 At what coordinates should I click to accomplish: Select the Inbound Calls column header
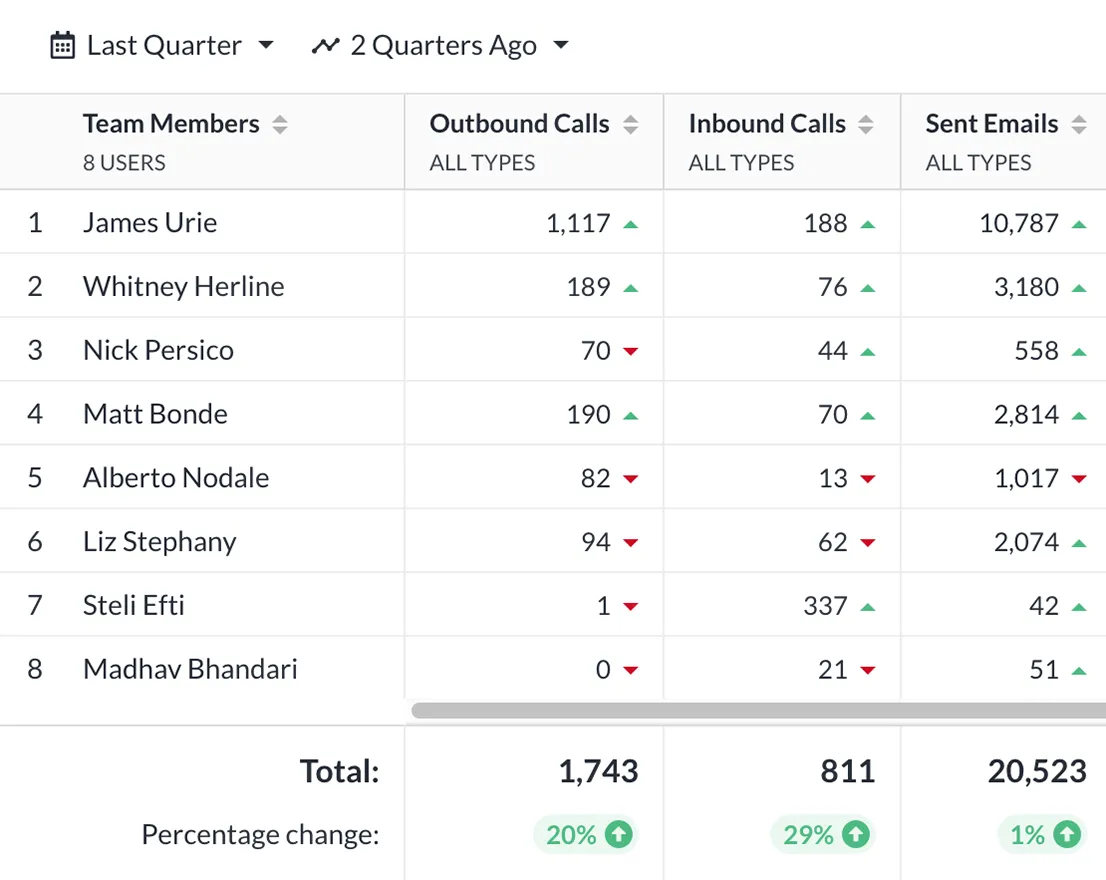(766, 123)
